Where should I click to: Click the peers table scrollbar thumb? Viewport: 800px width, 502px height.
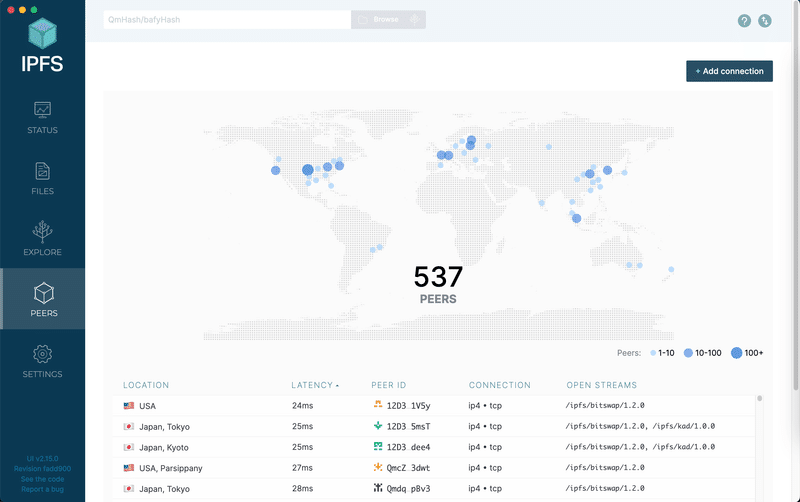[x=759, y=398]
